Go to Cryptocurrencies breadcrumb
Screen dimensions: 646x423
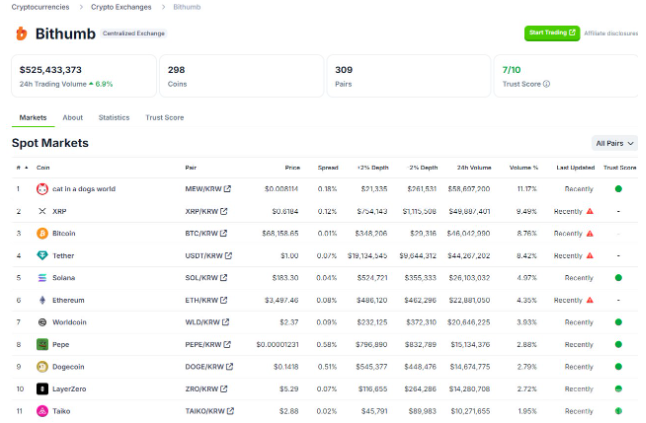tap(40, 7)
